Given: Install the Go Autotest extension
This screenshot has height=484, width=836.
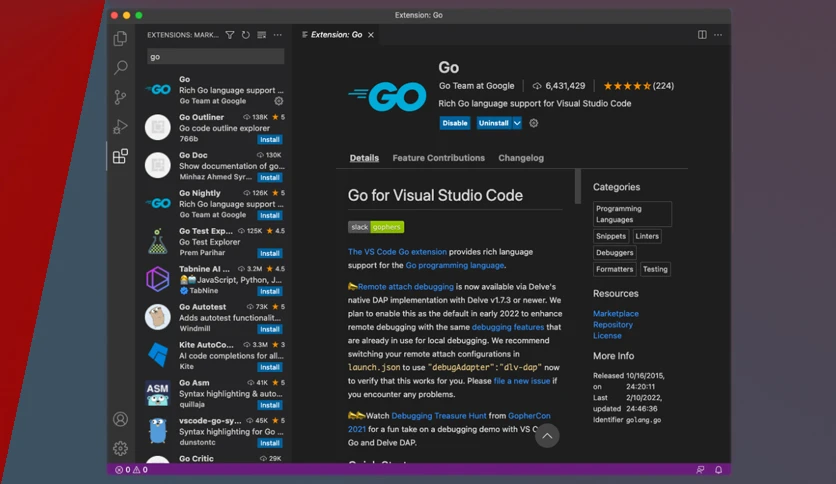Looking at the screenshot, I should [270, 329].
